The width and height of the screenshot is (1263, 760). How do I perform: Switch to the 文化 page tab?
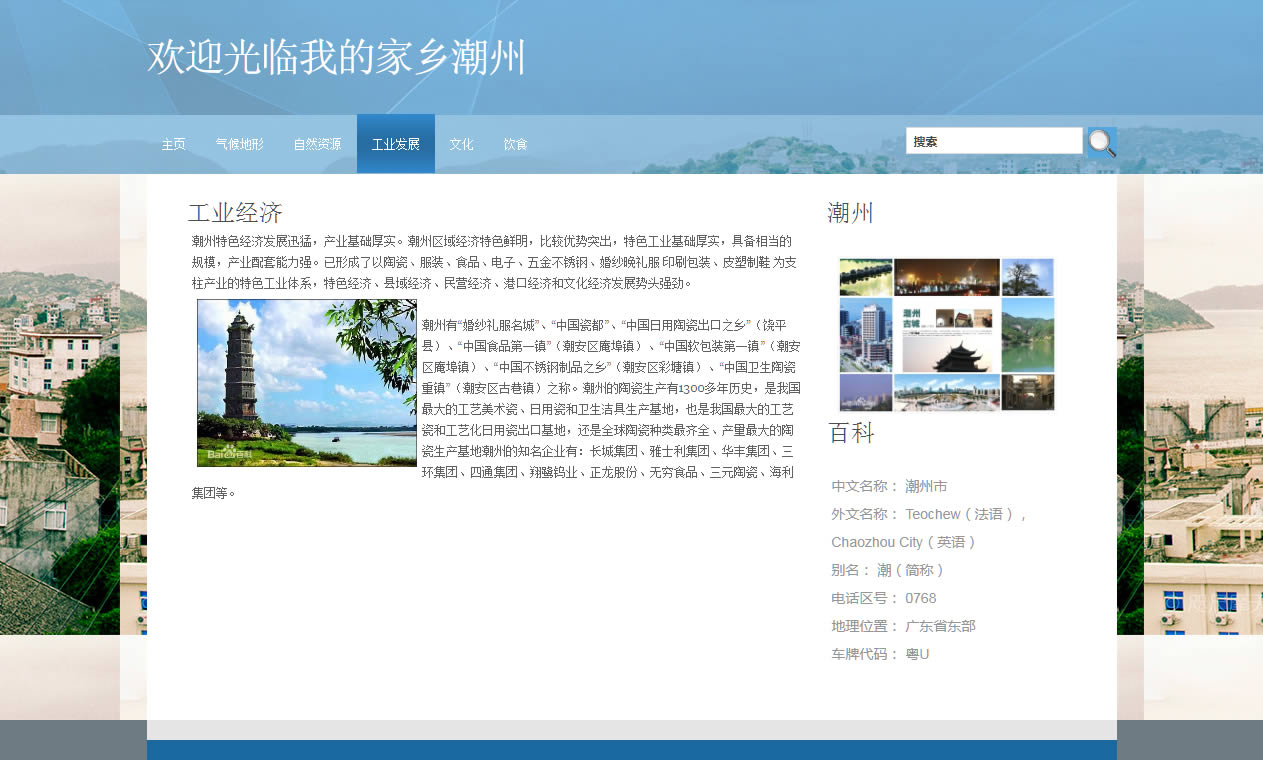(x=461, y=144)
